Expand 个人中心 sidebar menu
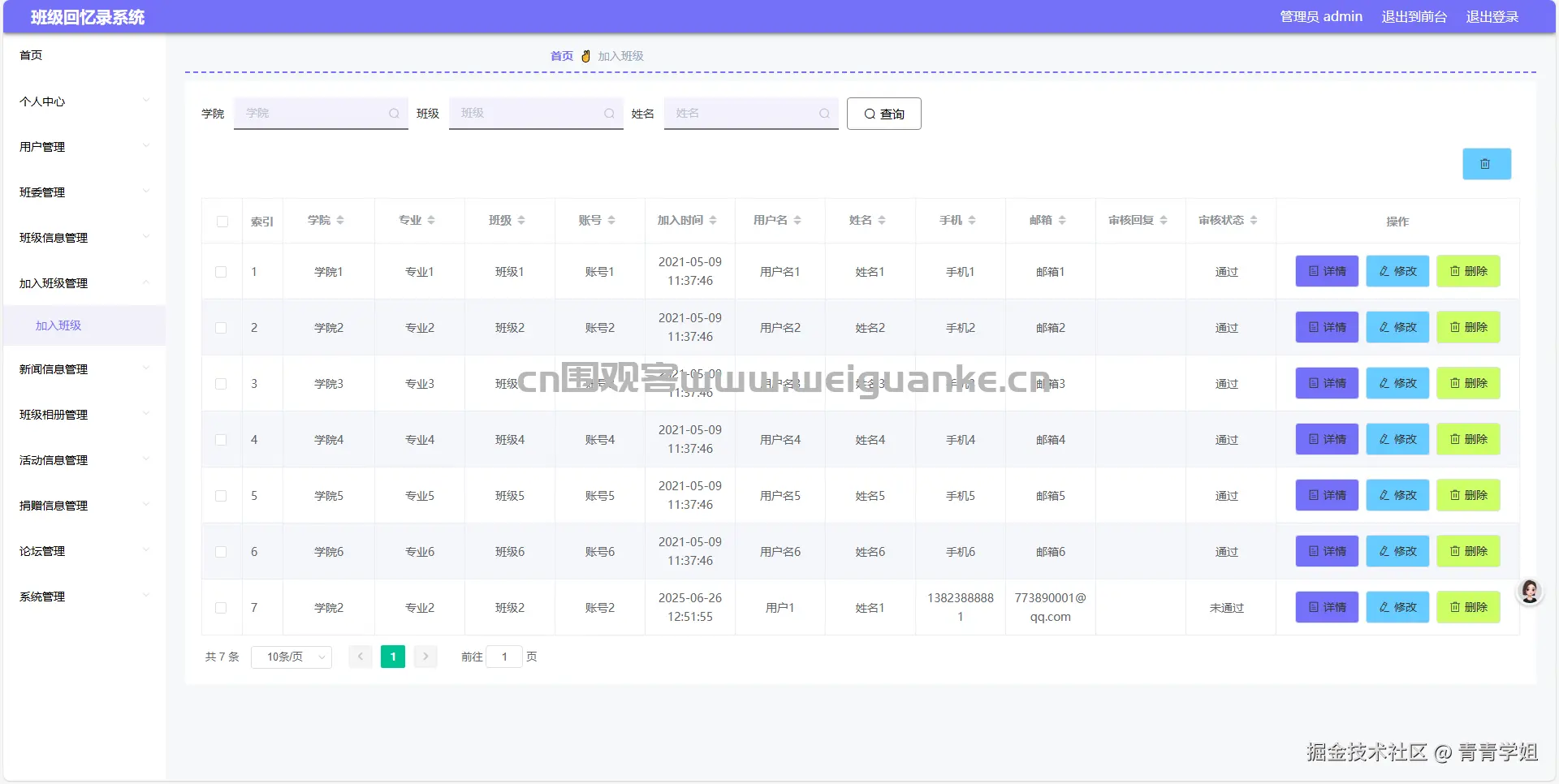The width and height of the screenshot is (1559, 784). [x=84, y=101]
